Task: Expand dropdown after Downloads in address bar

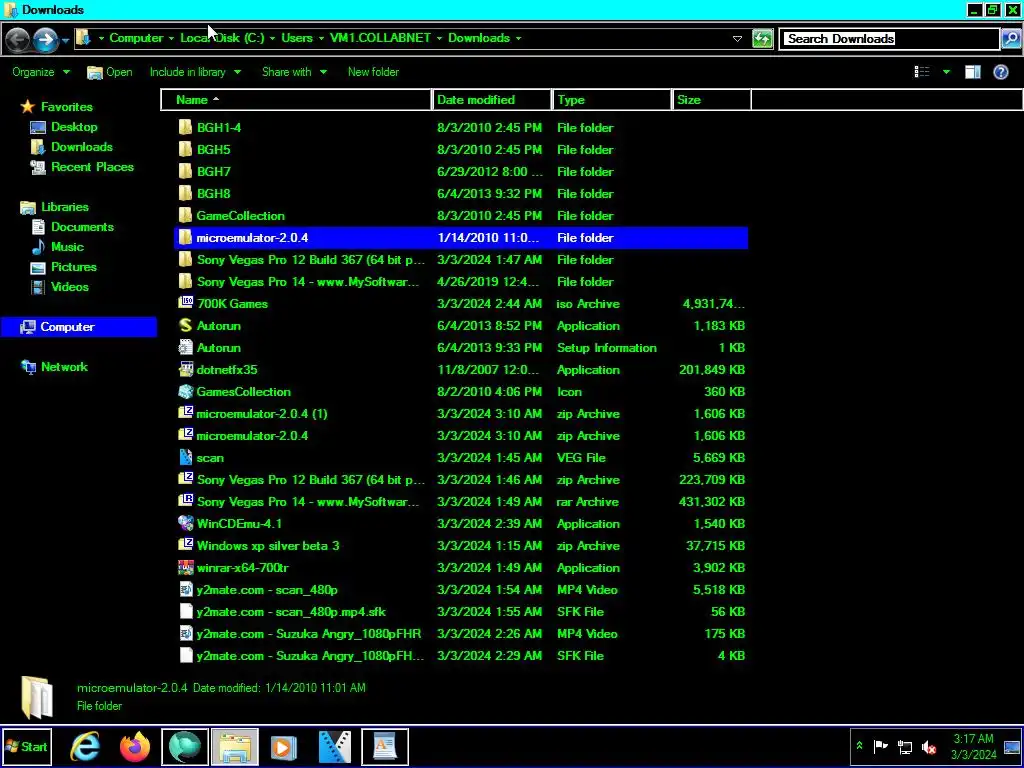Action: click(519, 38)
